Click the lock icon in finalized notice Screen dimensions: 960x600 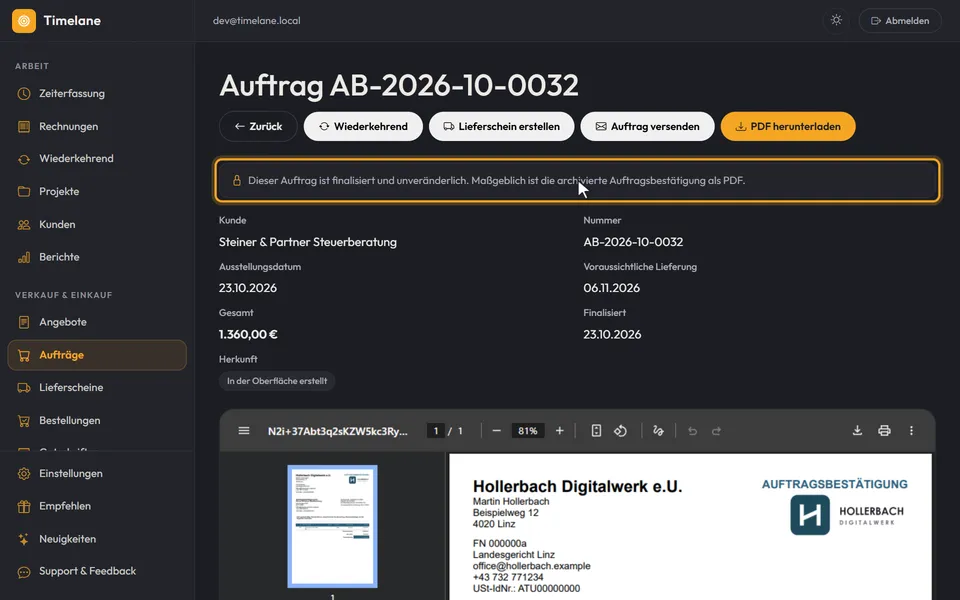[236, 181]
